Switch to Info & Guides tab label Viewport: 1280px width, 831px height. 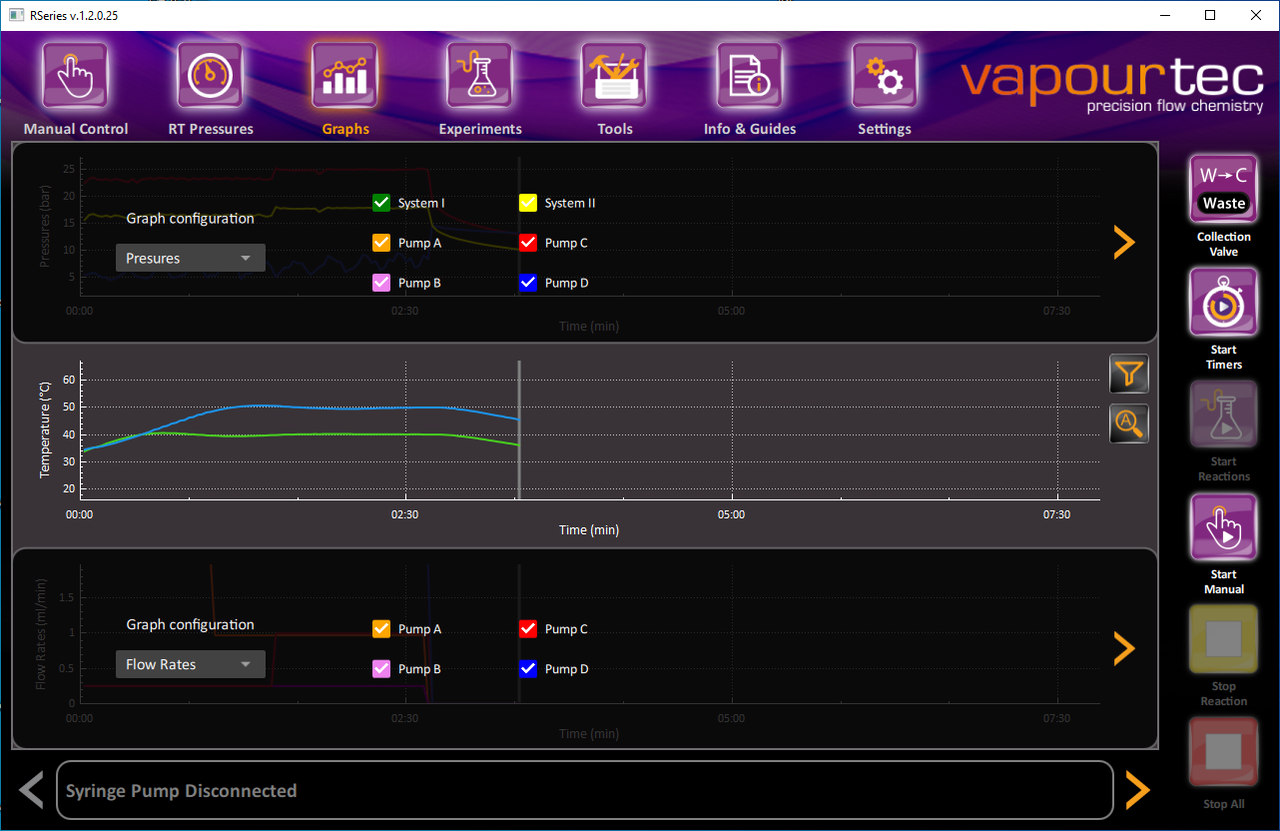[x=750, y=129]
